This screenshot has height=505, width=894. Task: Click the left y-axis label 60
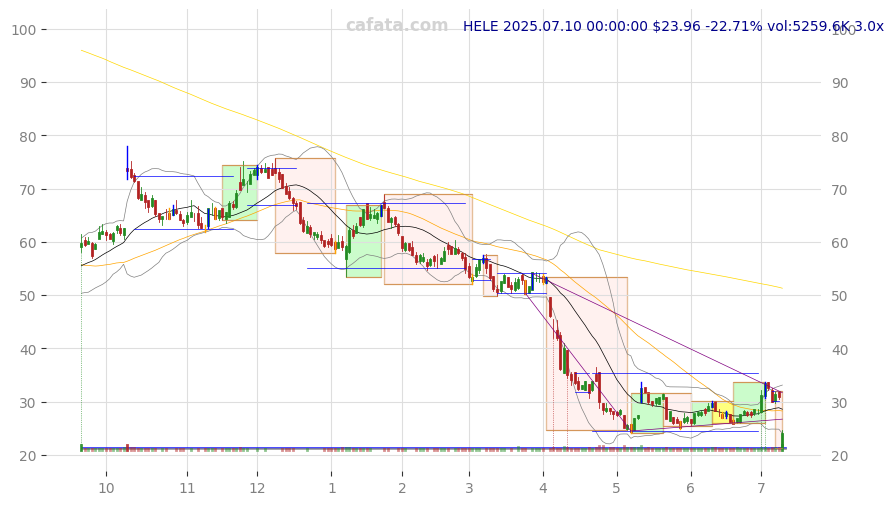(27, 243)
